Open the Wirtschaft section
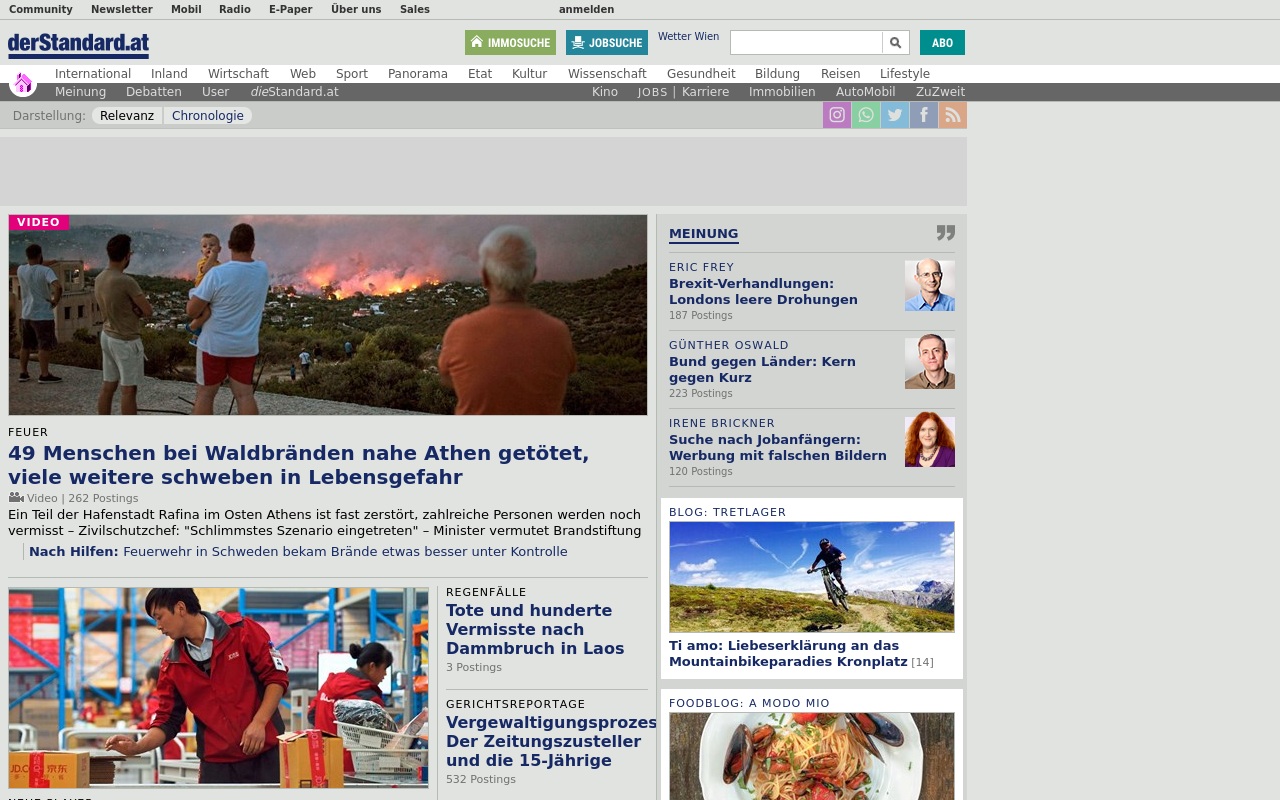 point(238,74)
